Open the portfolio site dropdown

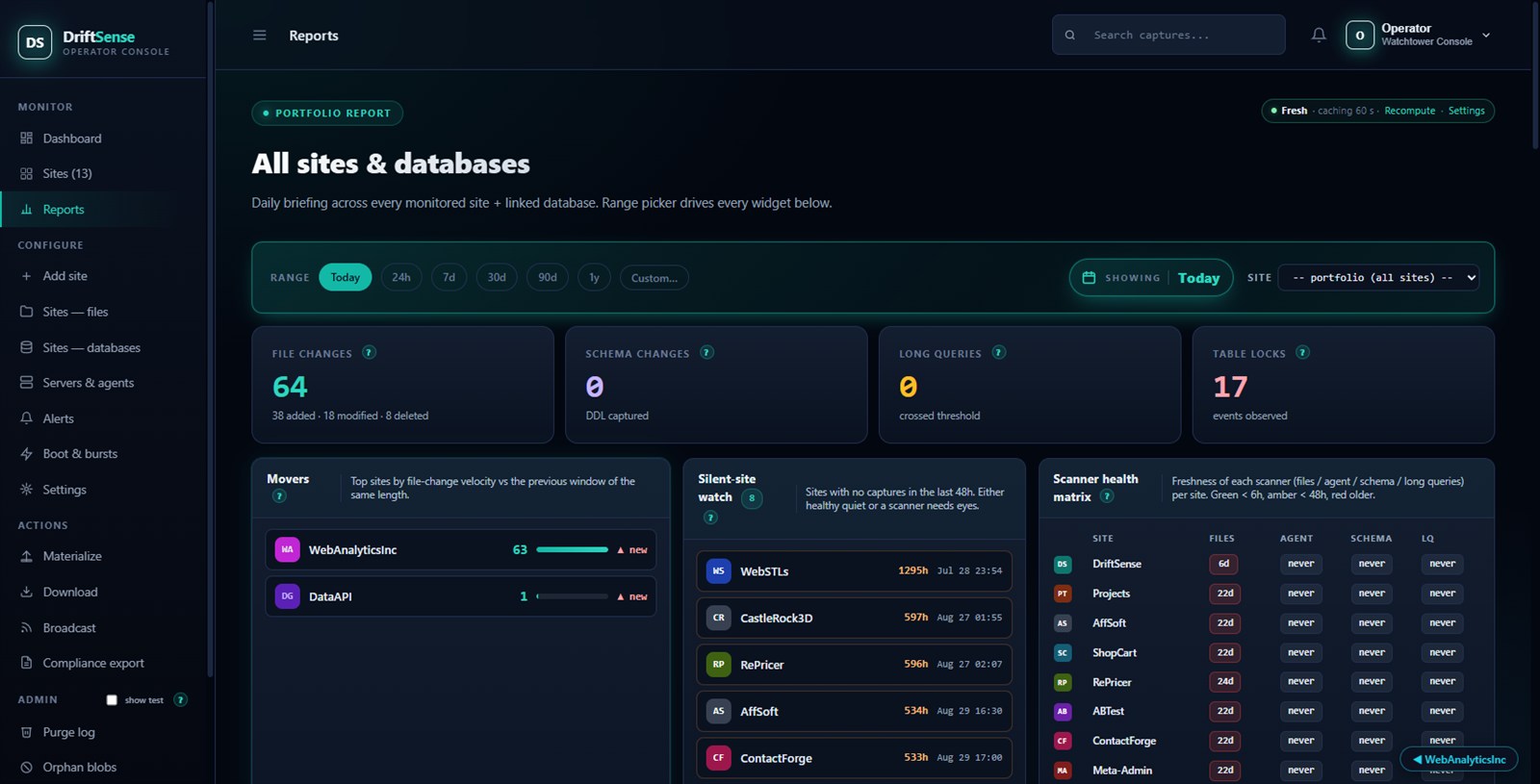[x=1379, y=277]
